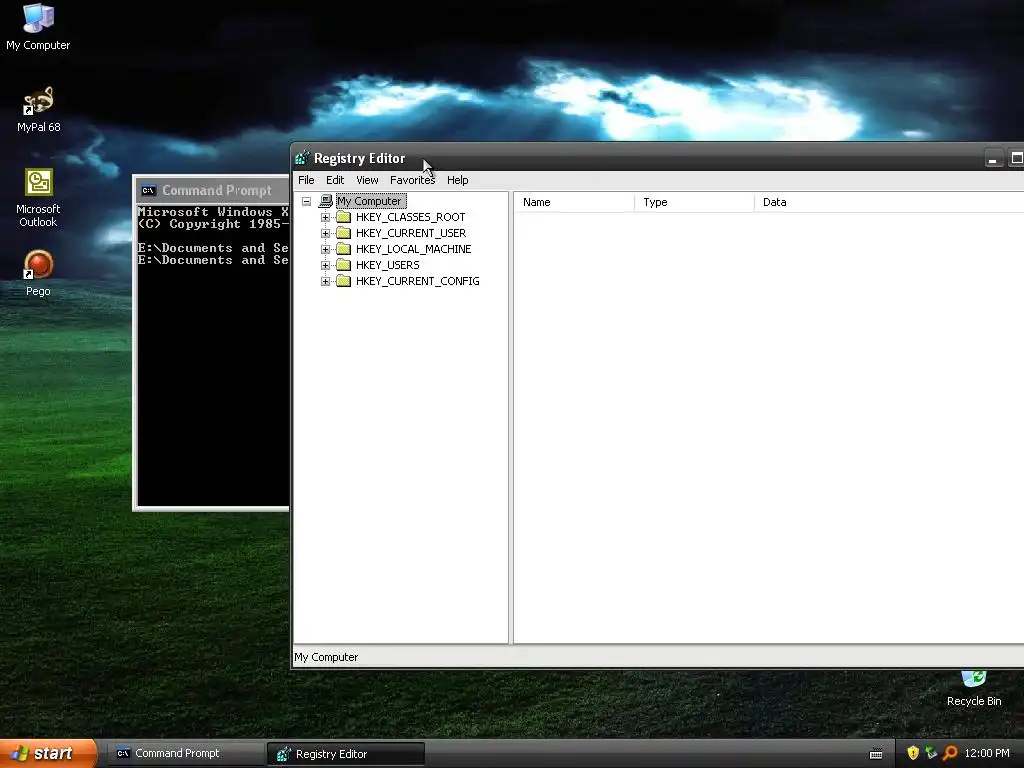Select the HKEY_LOCAL_MACHINE label
The image size is (1024, 768).
pyautogui.click(x=413, y=249)
